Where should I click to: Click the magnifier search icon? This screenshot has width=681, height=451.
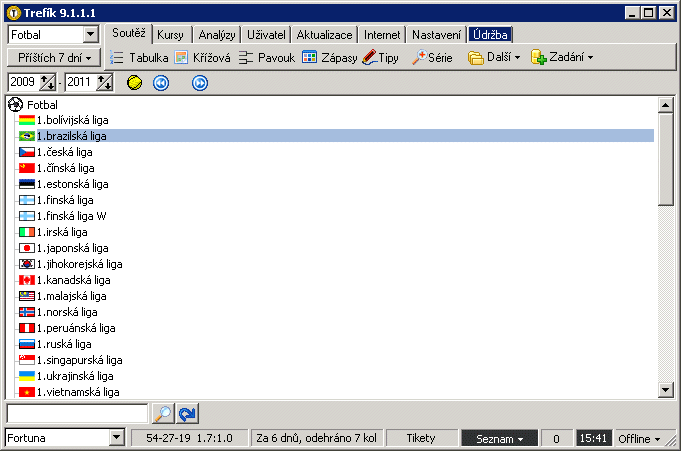[163, 413]
